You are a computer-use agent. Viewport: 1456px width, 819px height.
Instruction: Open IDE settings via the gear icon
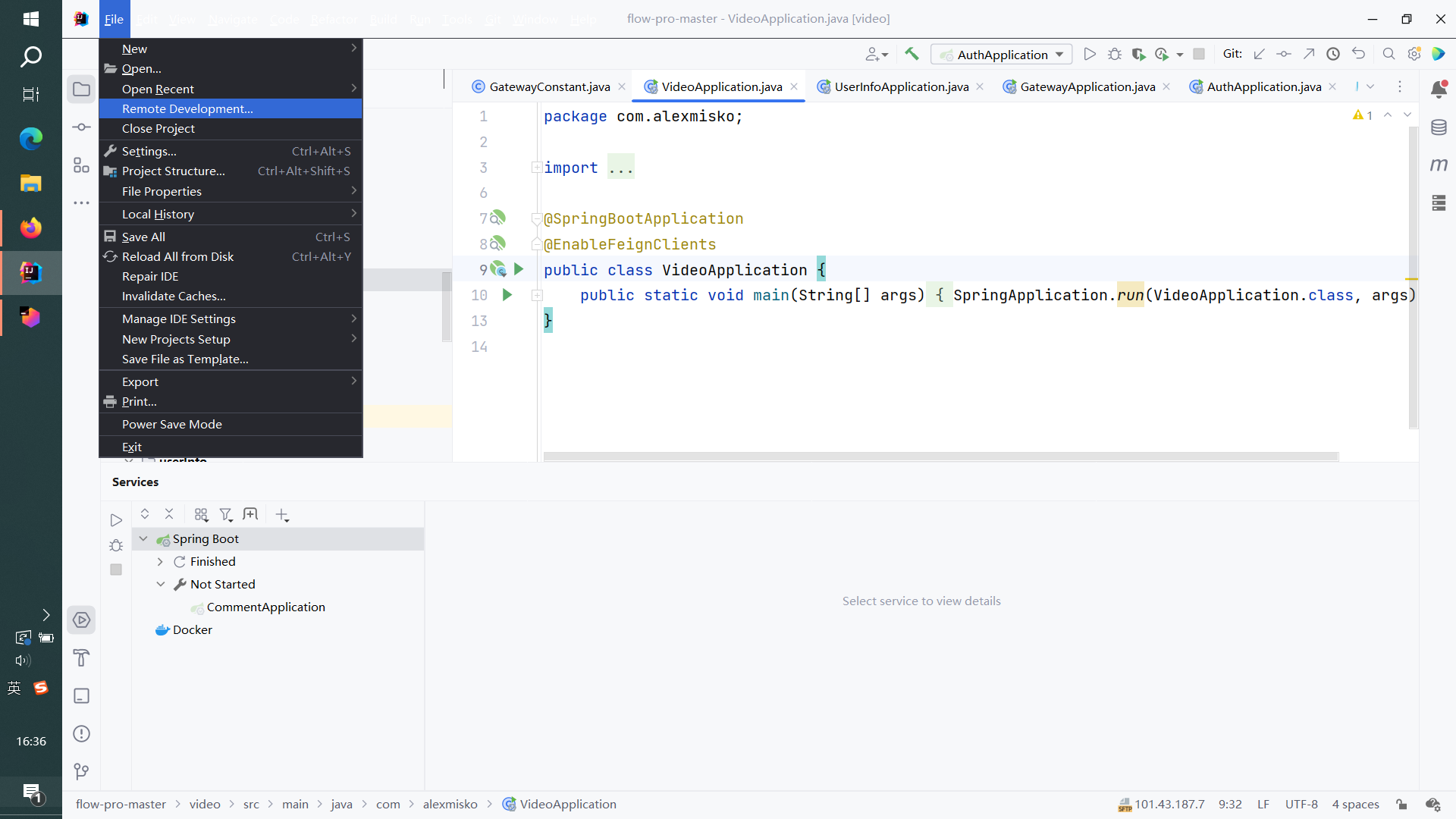(x=1414, y=54)
